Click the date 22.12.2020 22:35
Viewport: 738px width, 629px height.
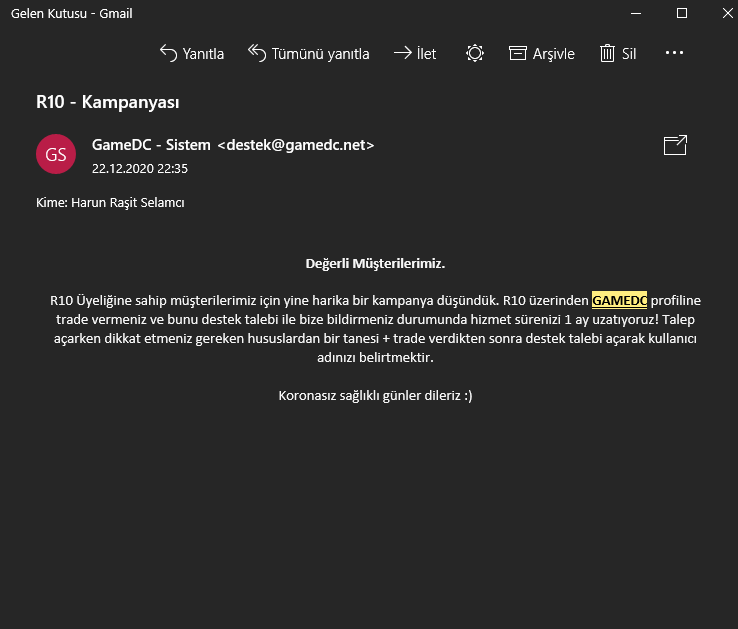[140, 169]
